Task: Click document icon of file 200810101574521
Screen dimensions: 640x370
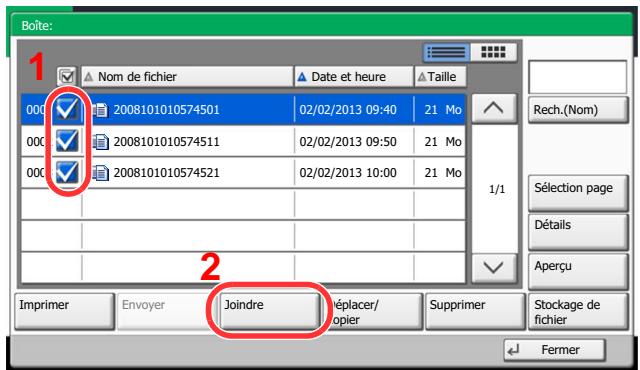Action: (x=100, y=173)
